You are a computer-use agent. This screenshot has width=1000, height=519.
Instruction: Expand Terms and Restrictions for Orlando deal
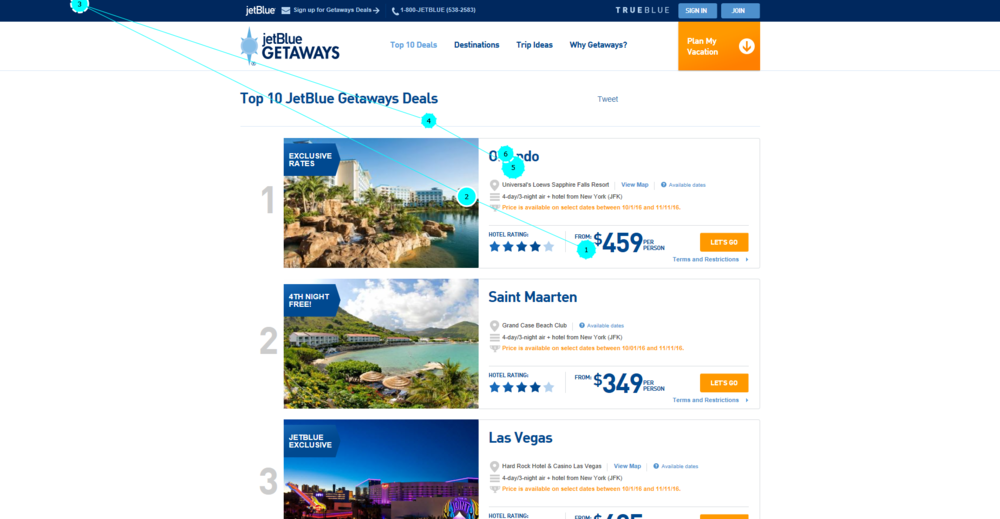[710, 260]
